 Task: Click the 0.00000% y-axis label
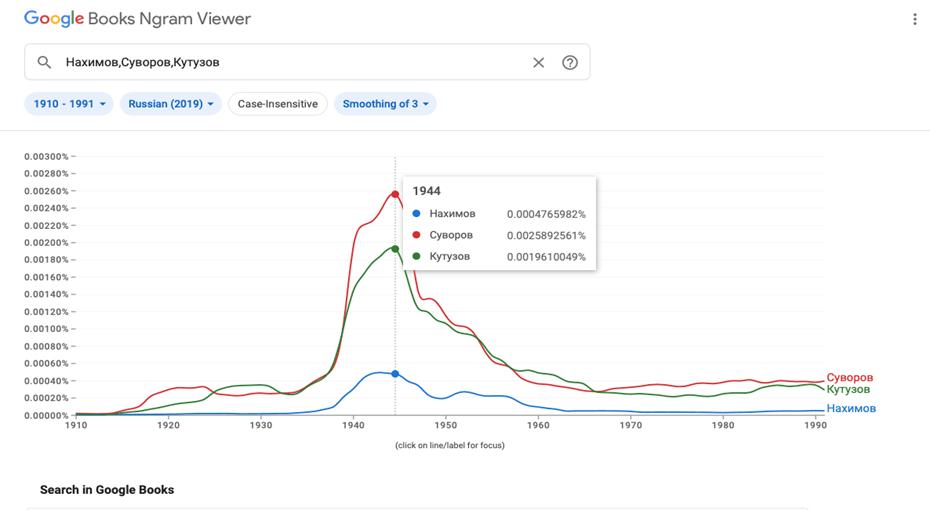tap(46, 415)
